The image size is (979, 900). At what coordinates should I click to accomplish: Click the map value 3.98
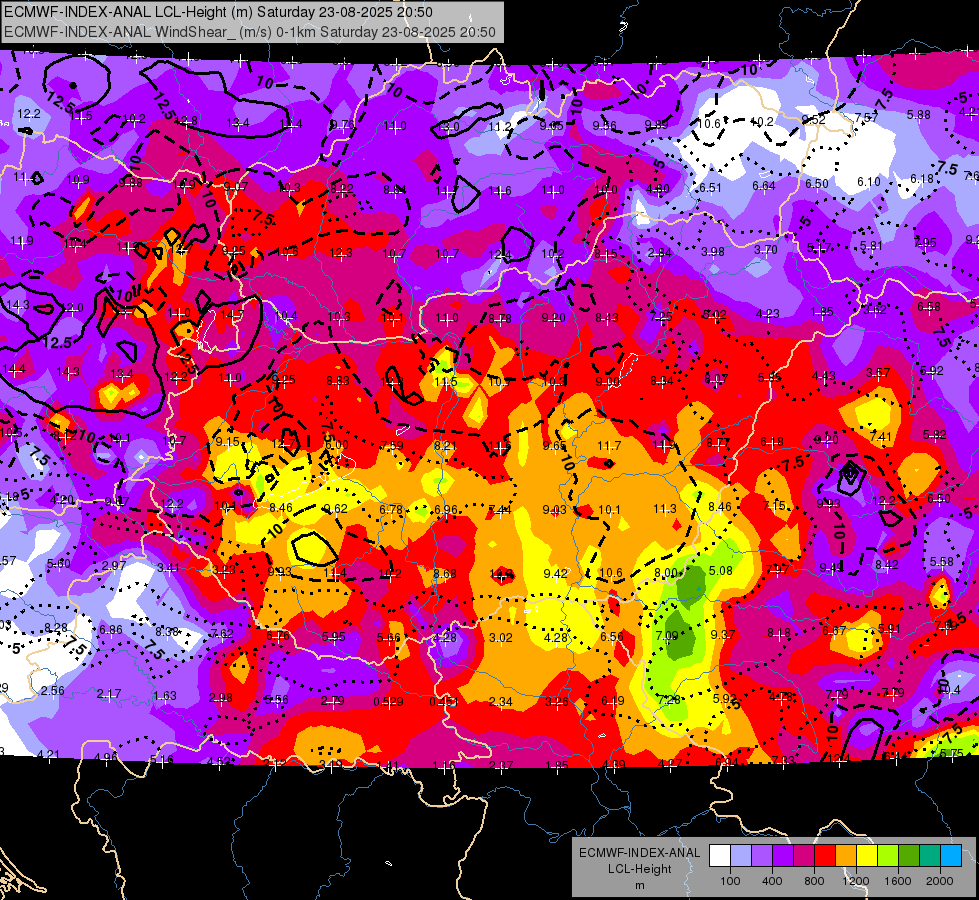(712, 251)
